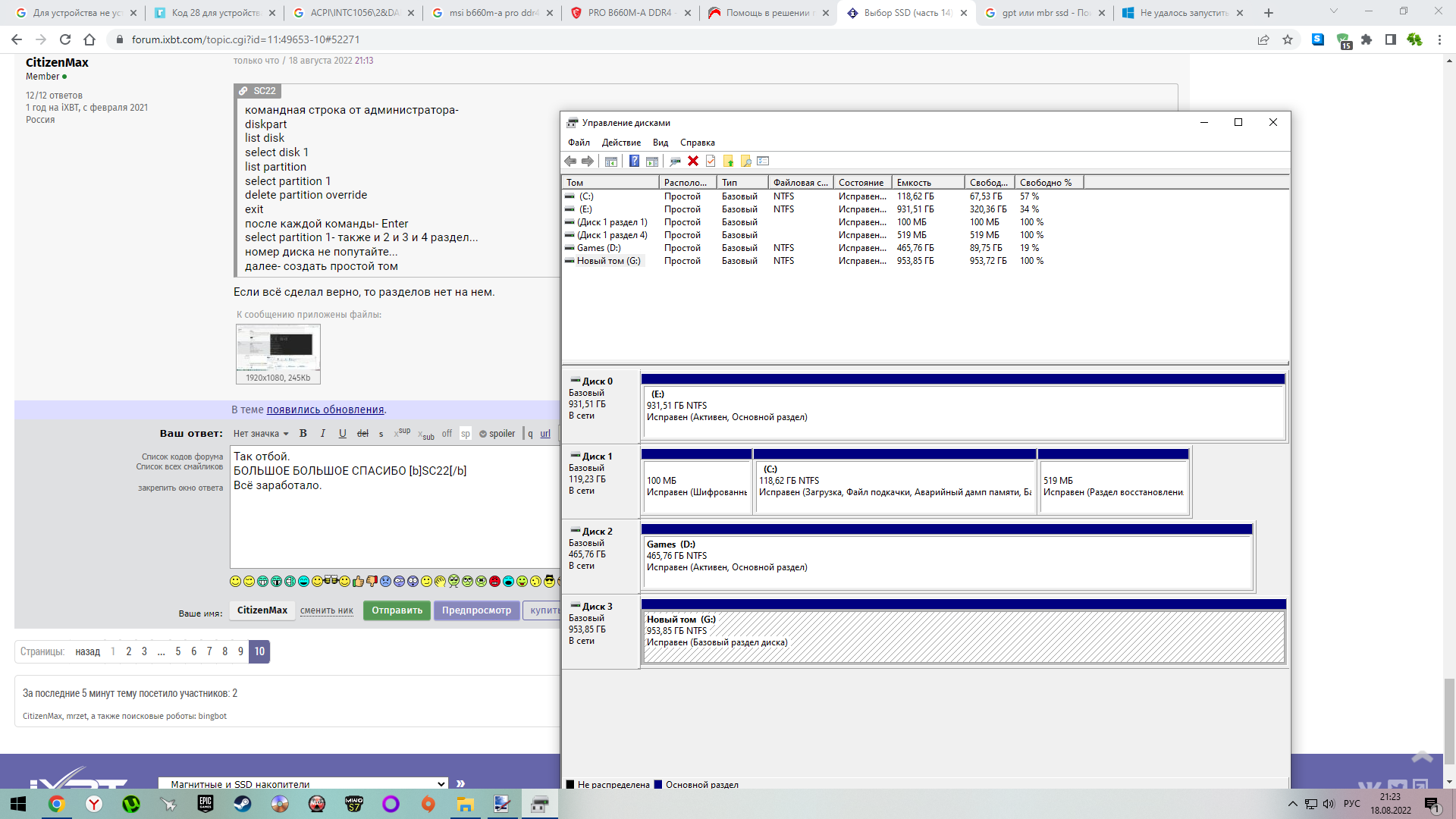This screenshot has width=1456, height=819.
Task: Open Steam from the Windows taskbar
Action: point(243,804)
